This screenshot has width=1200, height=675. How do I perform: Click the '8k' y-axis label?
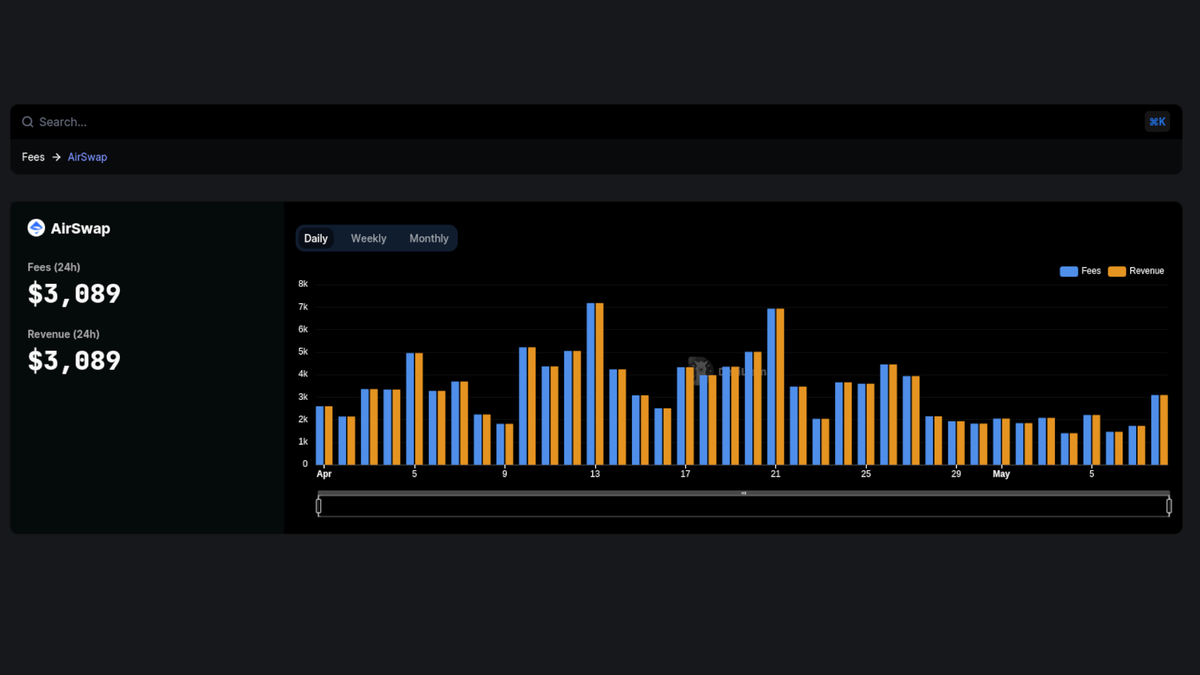point(303,284)
